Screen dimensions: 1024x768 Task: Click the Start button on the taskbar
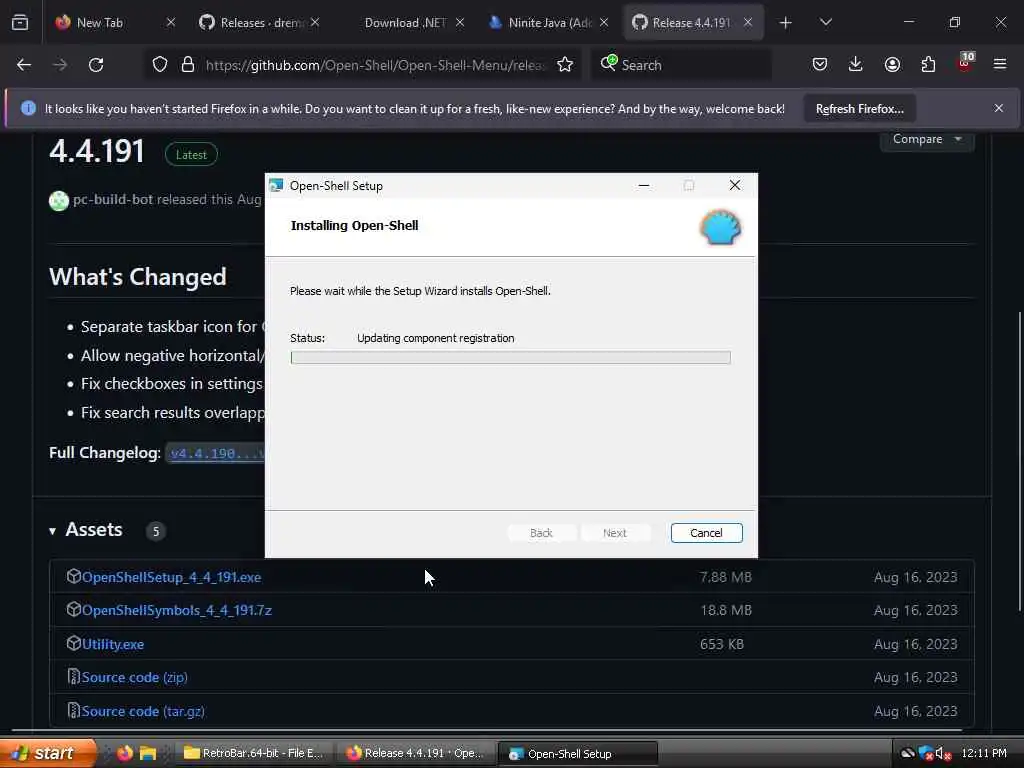[x=48, y=753]
